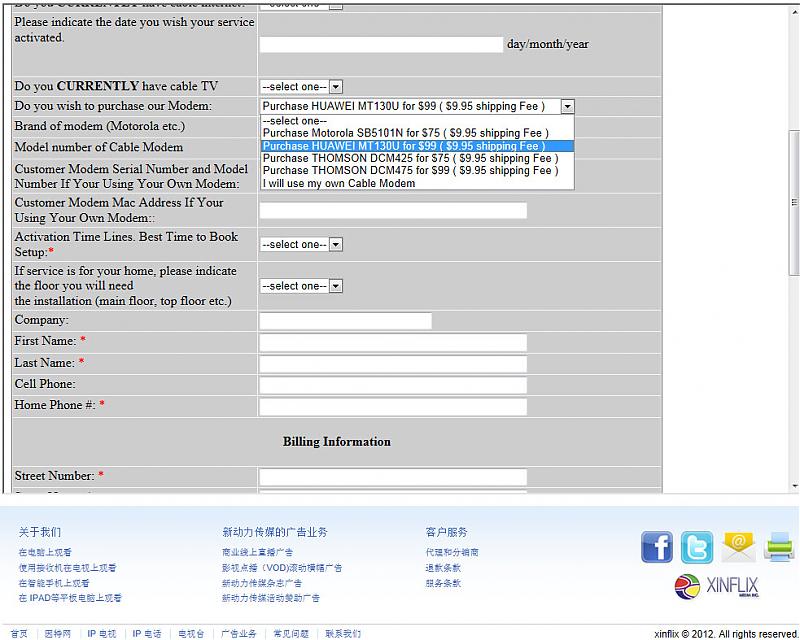
Task: Open the Twitter icon link
Action: coord(697,547)
